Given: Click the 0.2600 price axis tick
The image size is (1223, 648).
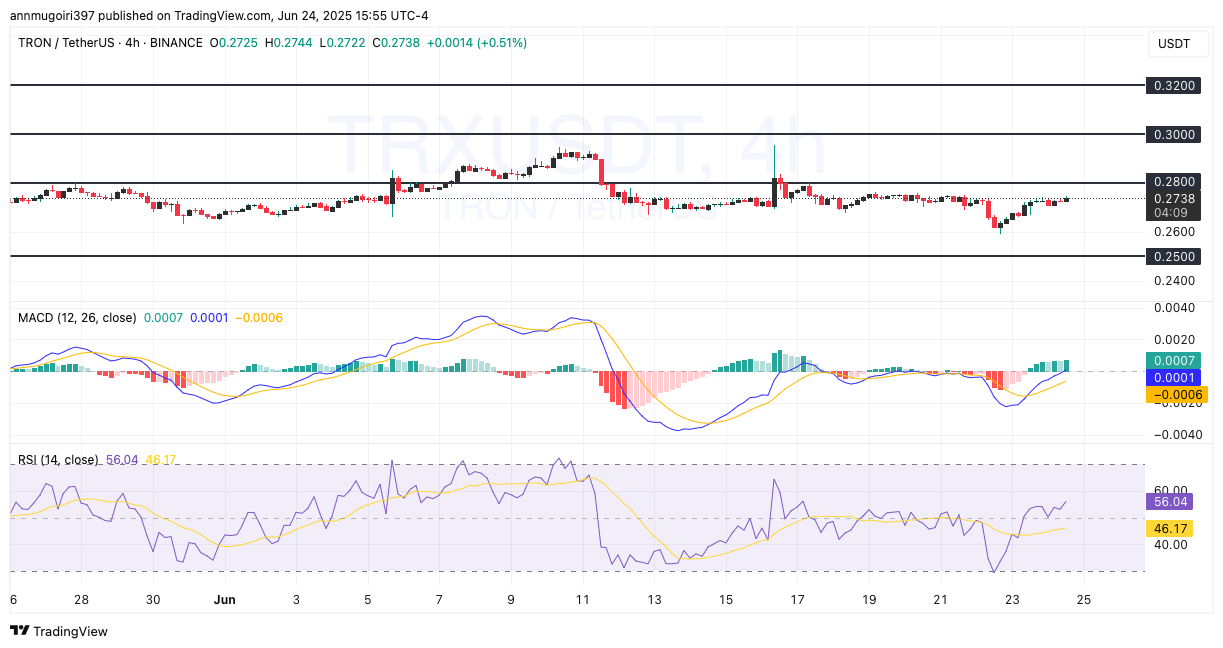Looking at the screenshot, I should click(x=1176, y=232).
